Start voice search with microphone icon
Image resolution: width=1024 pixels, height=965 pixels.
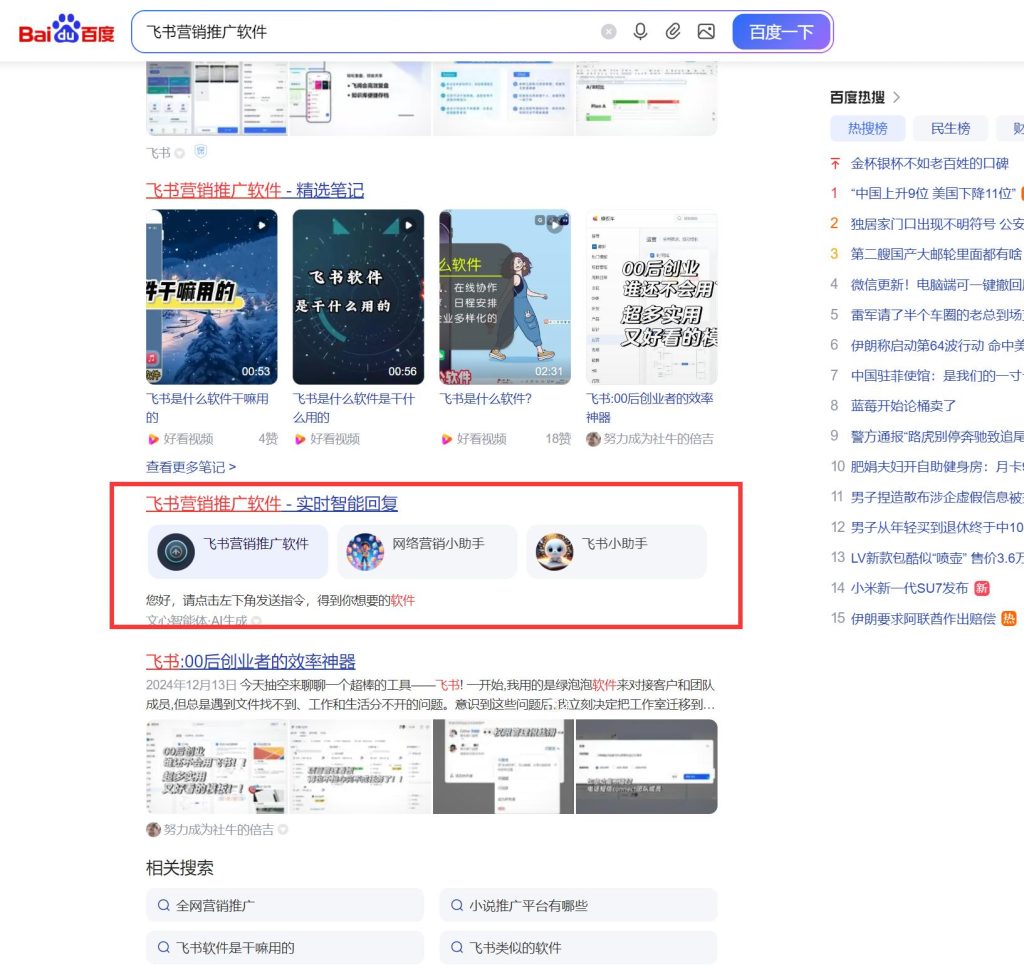point(640,32)
